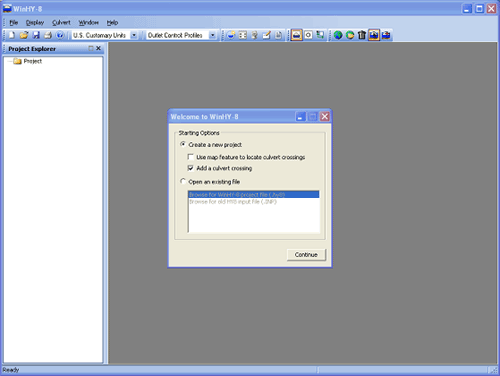Click the last toolbar icon, blue and red
The image size is (500, 376).
coord(386,35)
